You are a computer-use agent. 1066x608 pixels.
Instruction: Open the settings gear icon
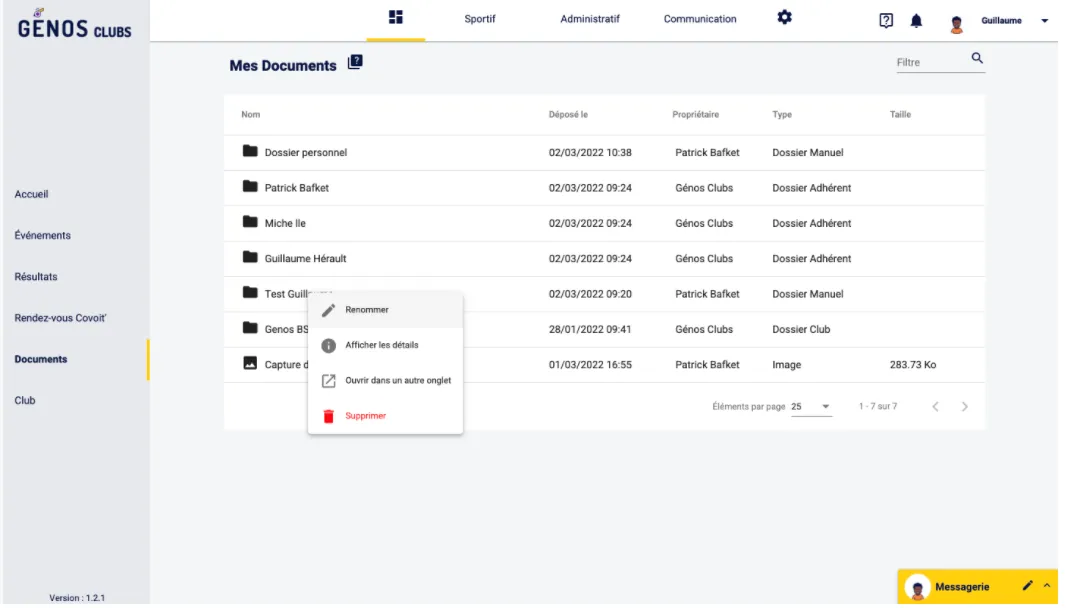click(x=785, y=18)
